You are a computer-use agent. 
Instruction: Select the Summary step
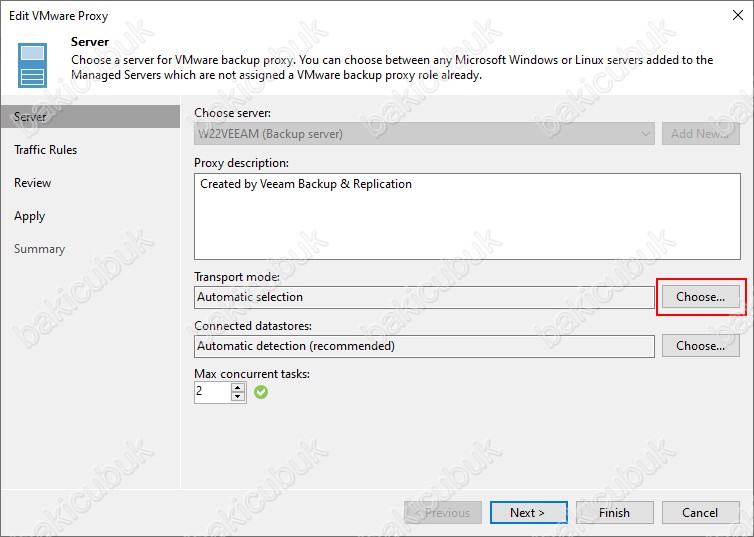tap(39, 249)
